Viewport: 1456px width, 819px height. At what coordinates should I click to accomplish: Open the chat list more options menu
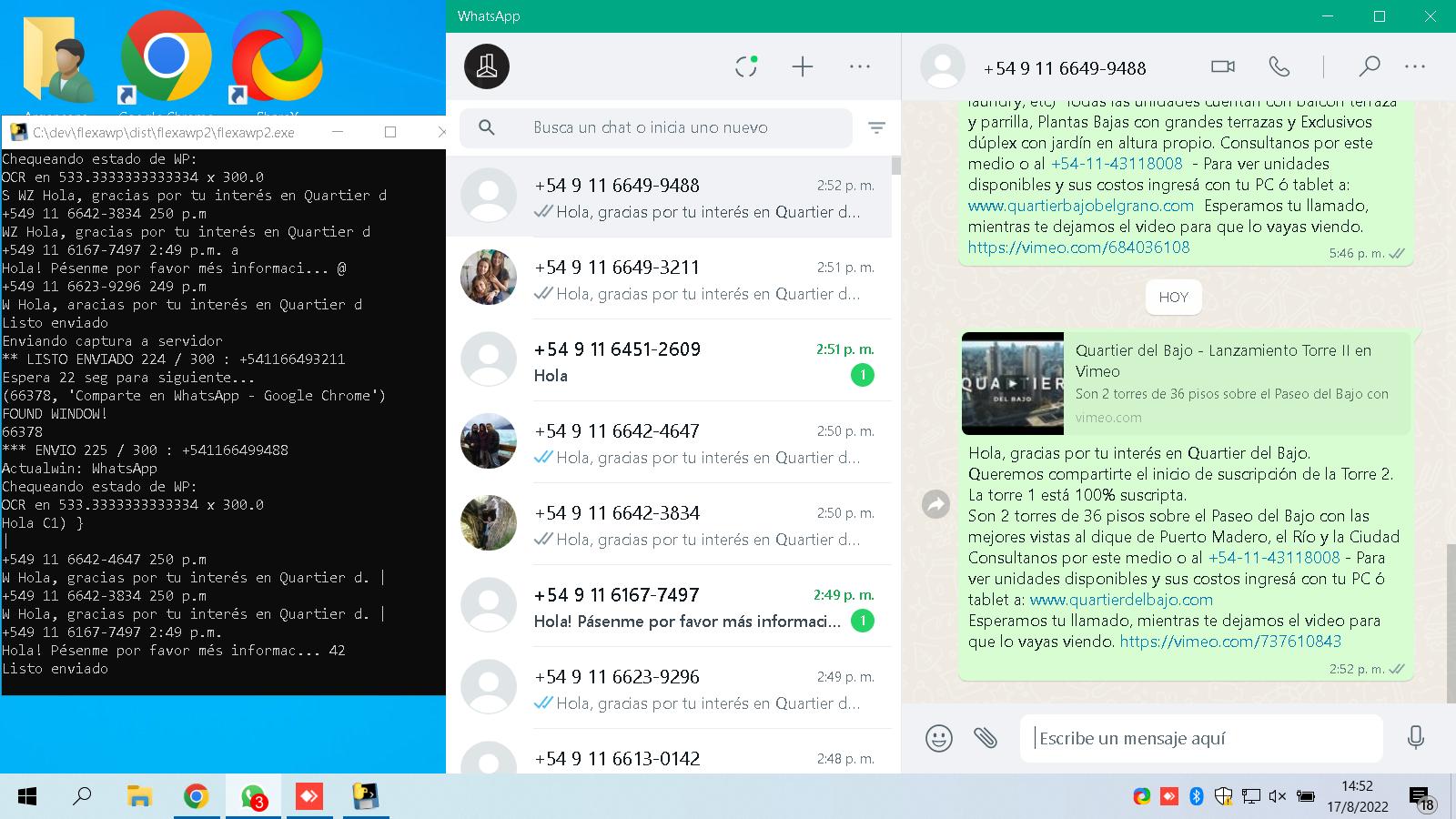860,66
